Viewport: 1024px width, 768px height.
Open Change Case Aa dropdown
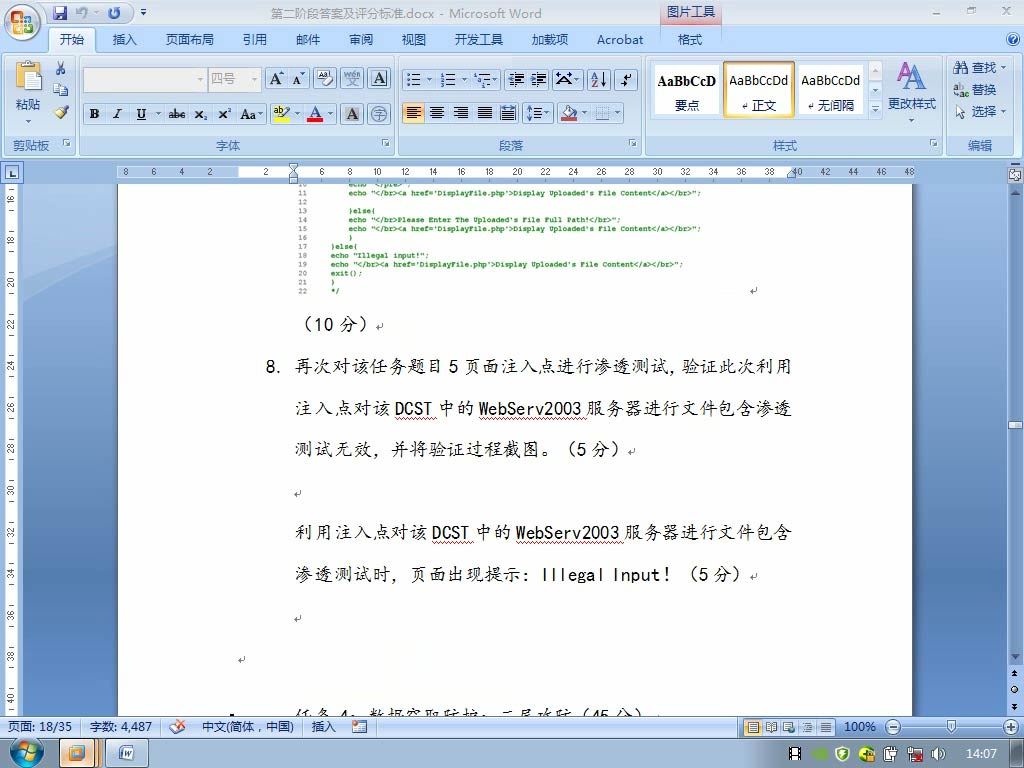point(251,114)
